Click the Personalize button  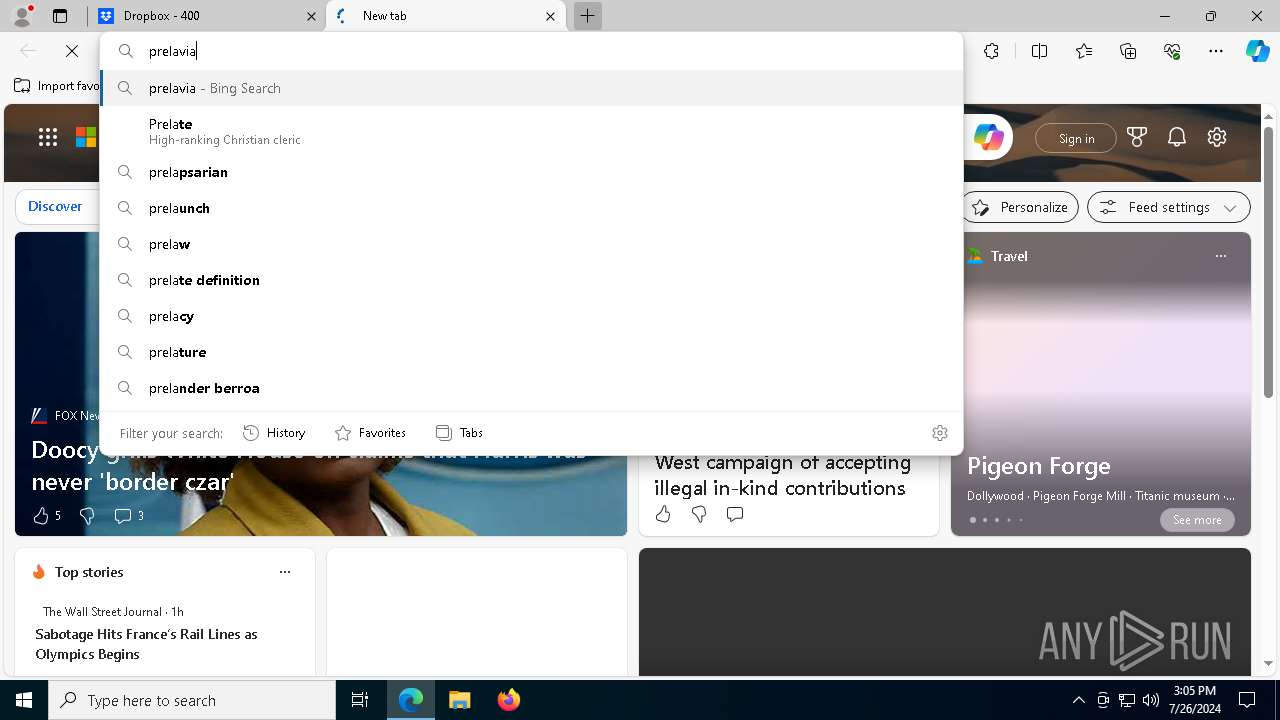[1020, 207]
